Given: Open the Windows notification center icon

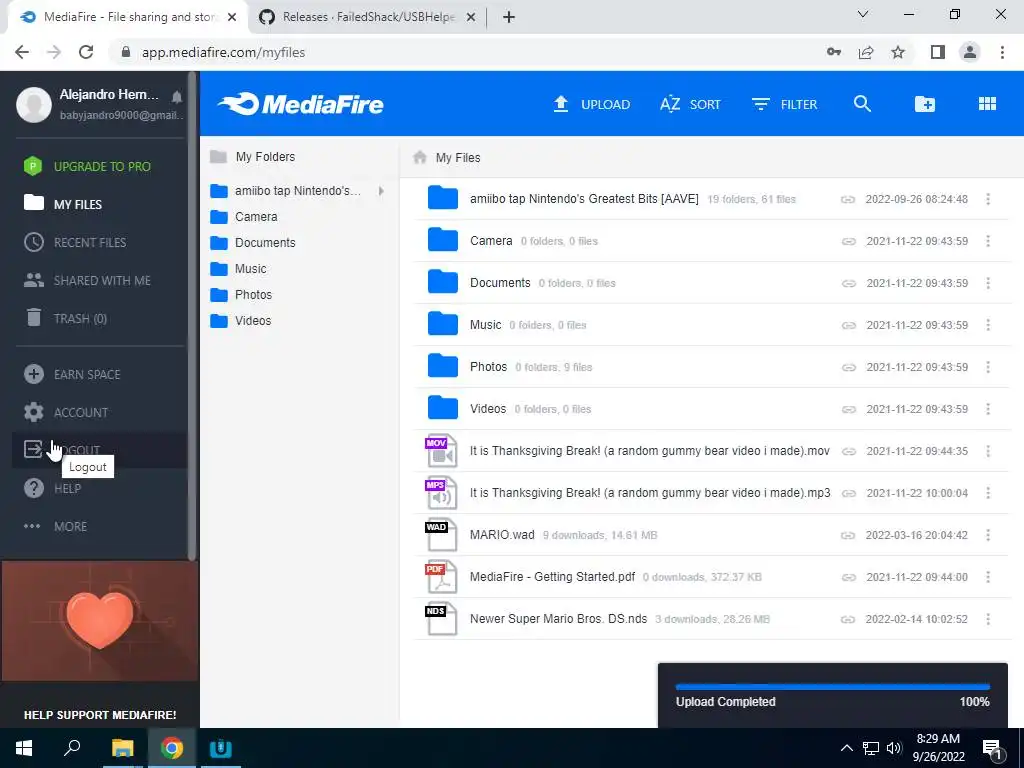Looking at the screenshot, I should point(993,749).
